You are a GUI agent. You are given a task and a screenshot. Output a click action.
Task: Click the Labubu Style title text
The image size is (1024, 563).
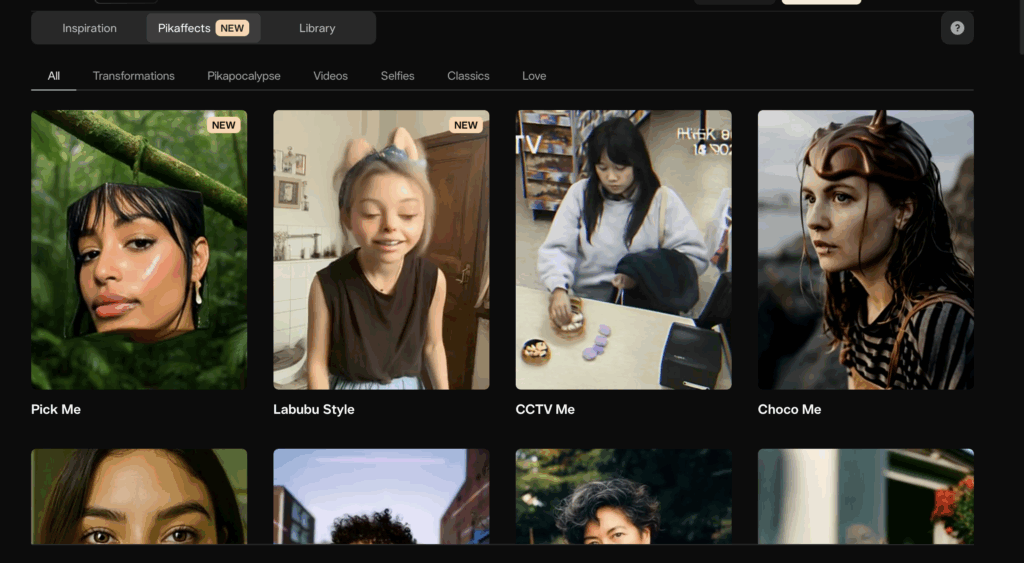[314, 410]
